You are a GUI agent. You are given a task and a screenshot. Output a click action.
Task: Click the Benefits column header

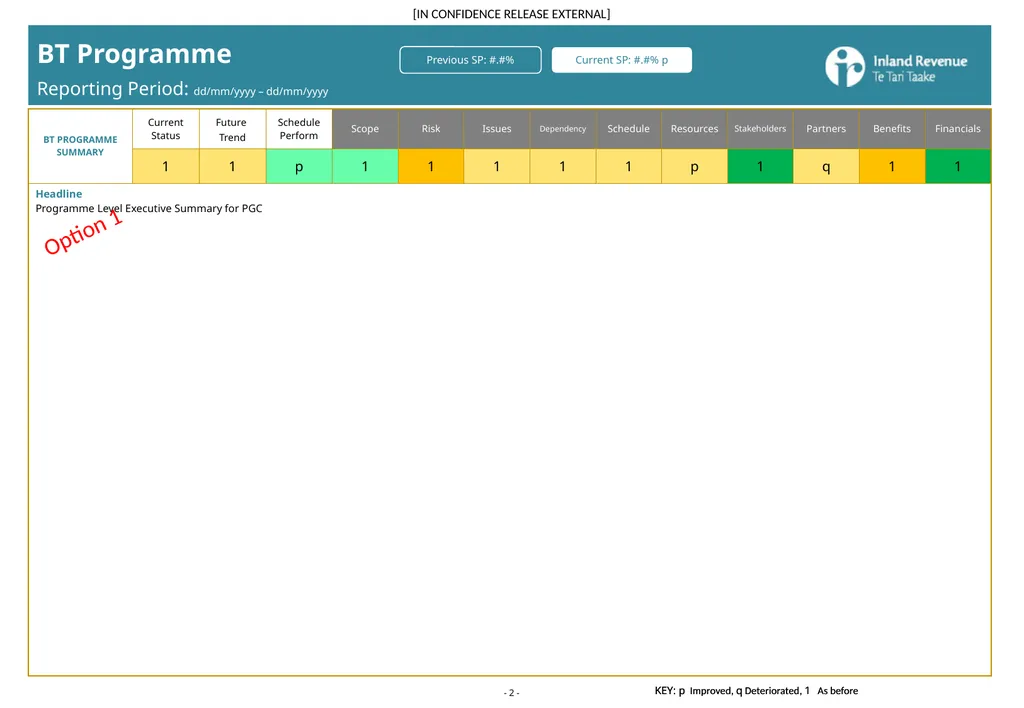[892, 129]
